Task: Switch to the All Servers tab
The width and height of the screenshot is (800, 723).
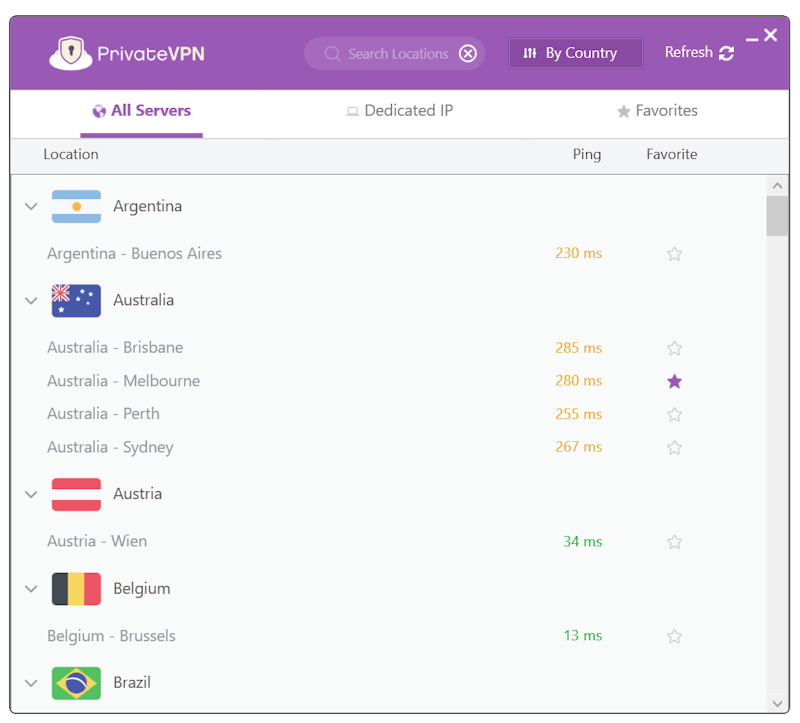Action: click(141, 111)
